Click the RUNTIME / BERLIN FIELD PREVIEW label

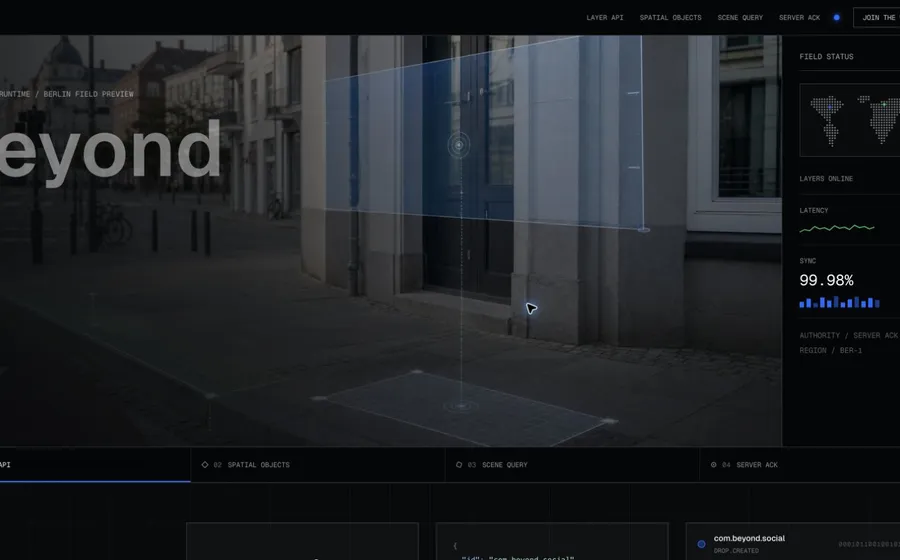pos(67,94)
